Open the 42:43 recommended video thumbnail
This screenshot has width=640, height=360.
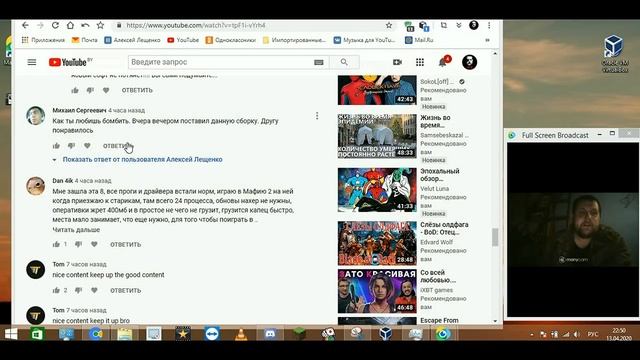(377, 90)
